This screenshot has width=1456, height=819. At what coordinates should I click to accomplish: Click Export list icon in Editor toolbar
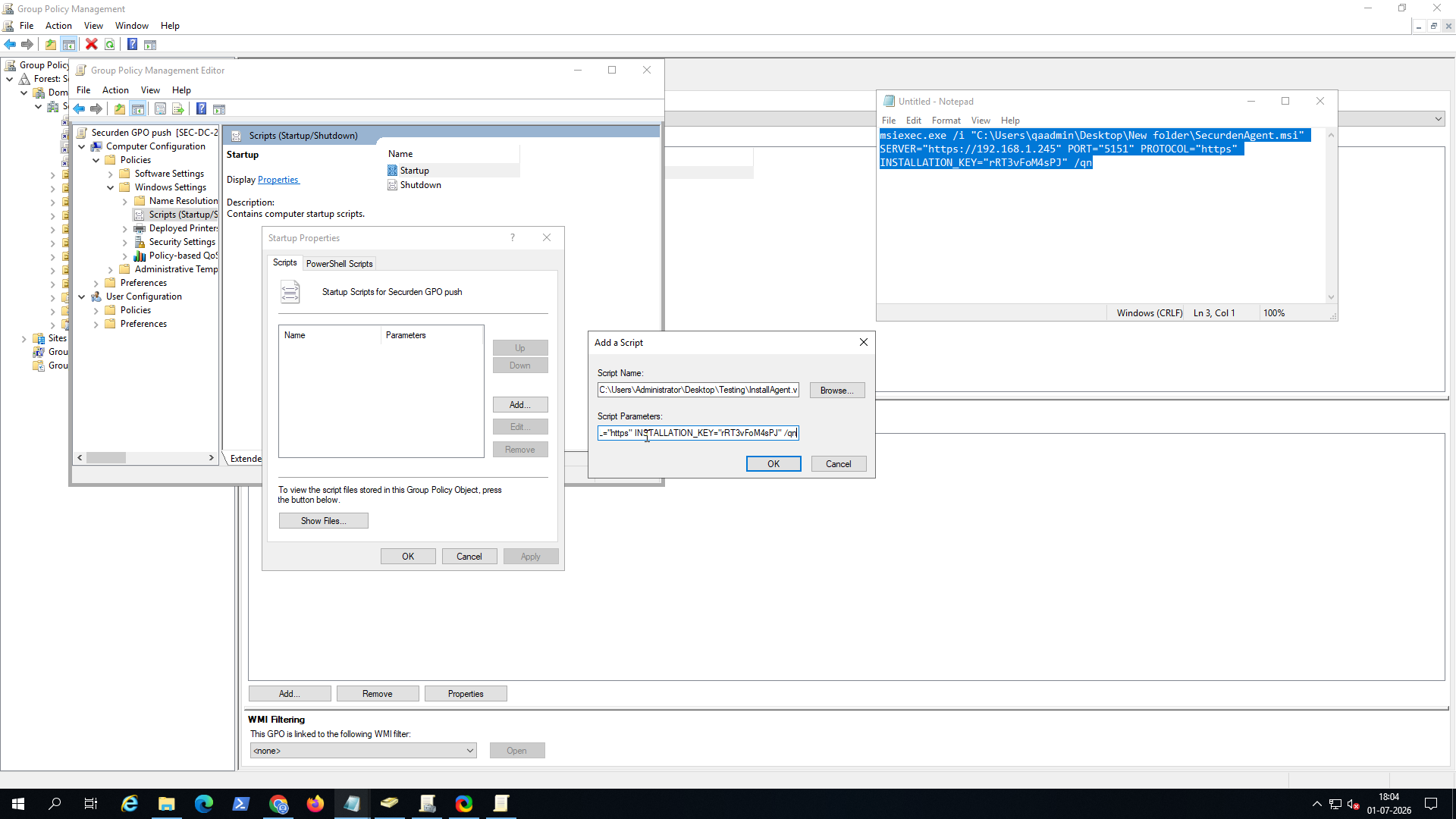coord(178,109)
